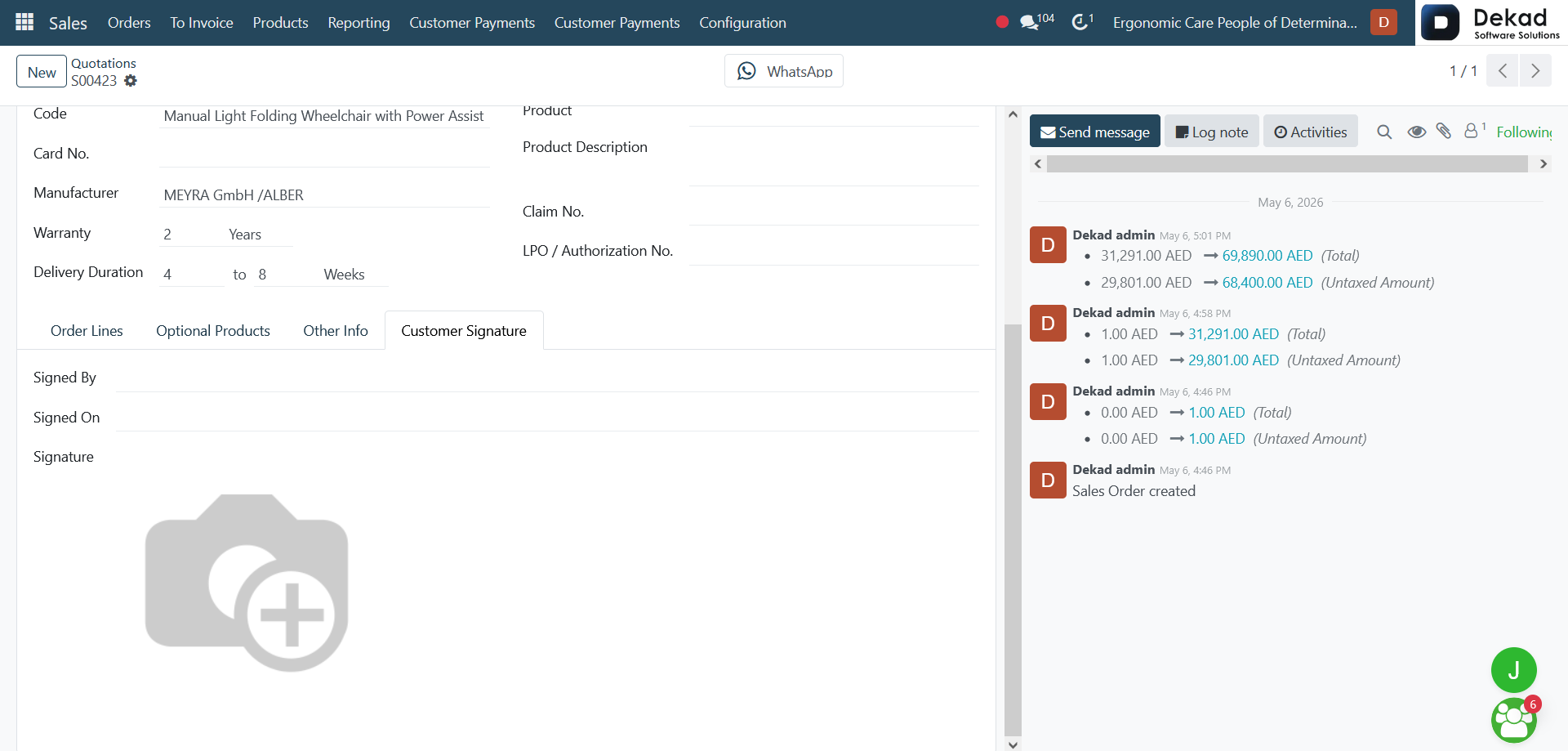Open the Configuration menu

click(742, 23)
